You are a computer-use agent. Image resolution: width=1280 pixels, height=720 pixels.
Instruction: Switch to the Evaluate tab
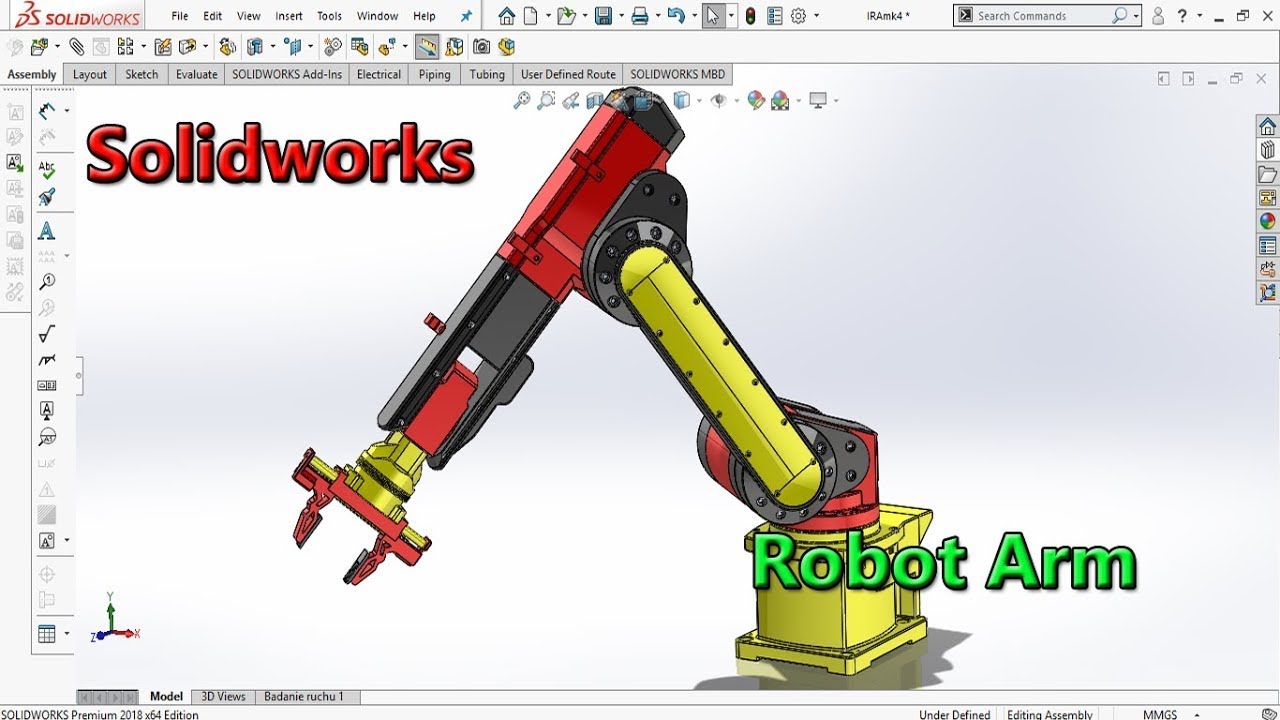coord(197,74)
